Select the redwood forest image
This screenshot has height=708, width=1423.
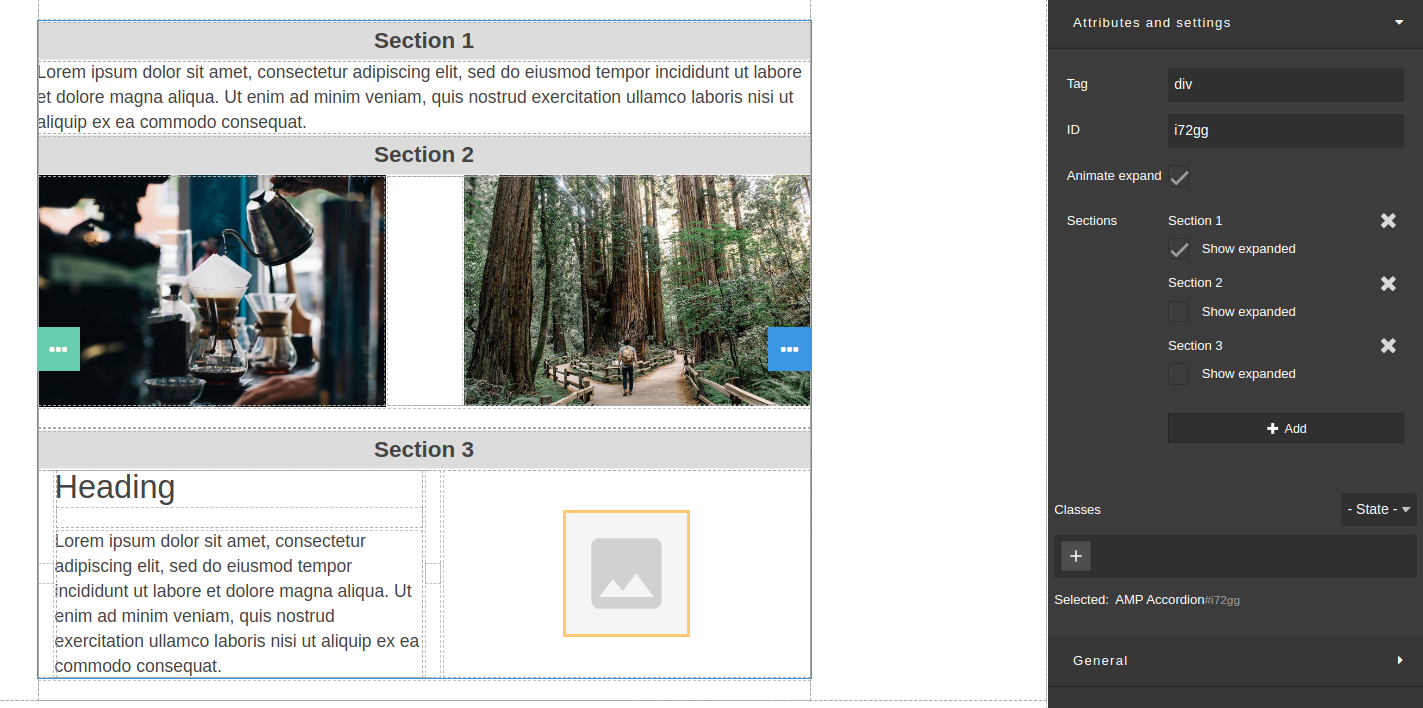pos(637,291)
